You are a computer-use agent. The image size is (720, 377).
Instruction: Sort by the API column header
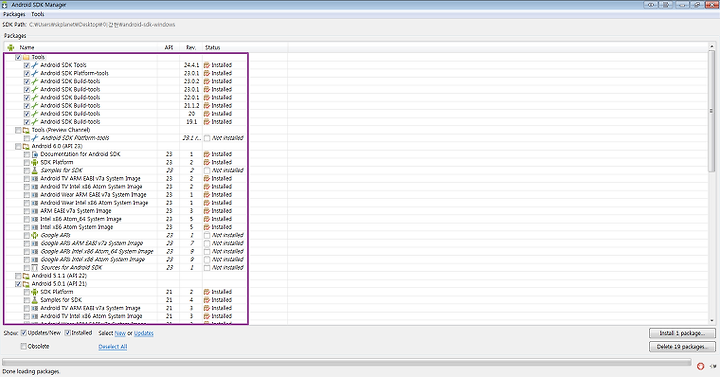pos(169,47)
